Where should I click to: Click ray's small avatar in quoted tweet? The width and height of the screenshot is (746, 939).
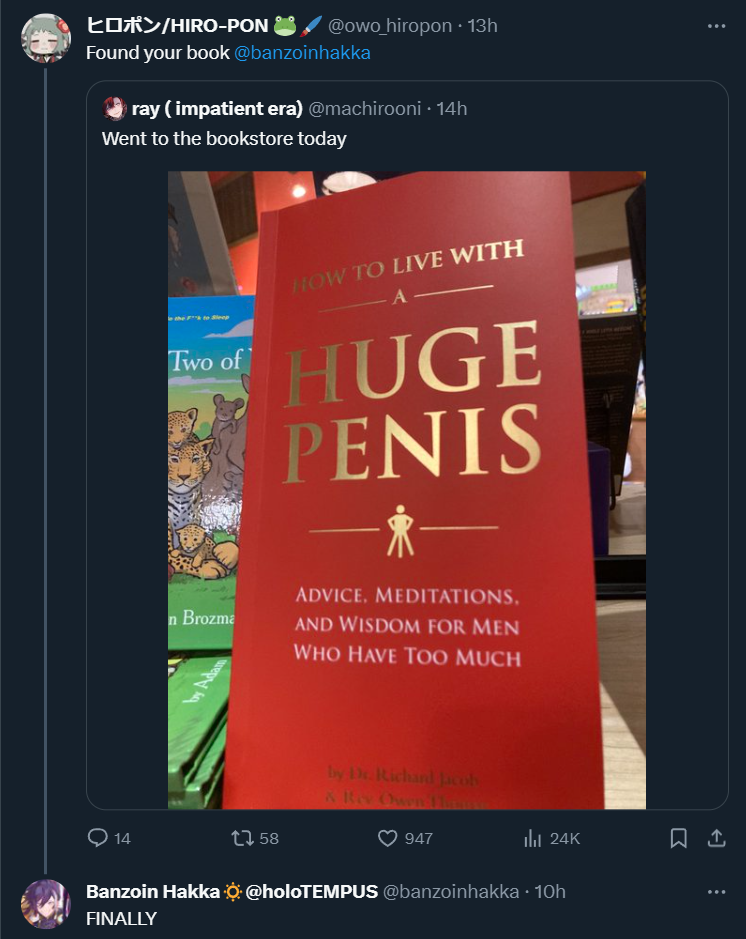coord(114,108)
